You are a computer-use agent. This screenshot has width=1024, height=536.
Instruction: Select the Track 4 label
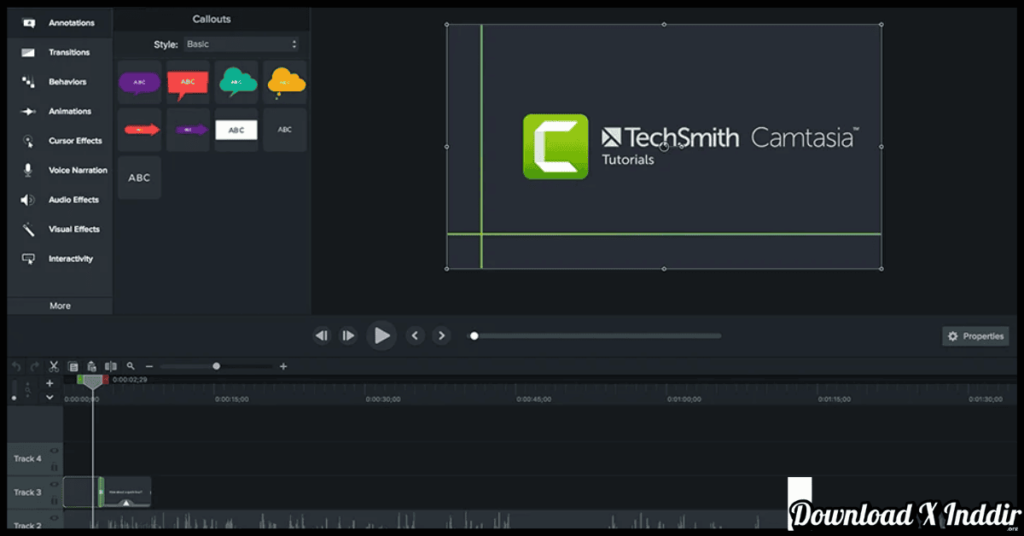(x=27, y=459)
